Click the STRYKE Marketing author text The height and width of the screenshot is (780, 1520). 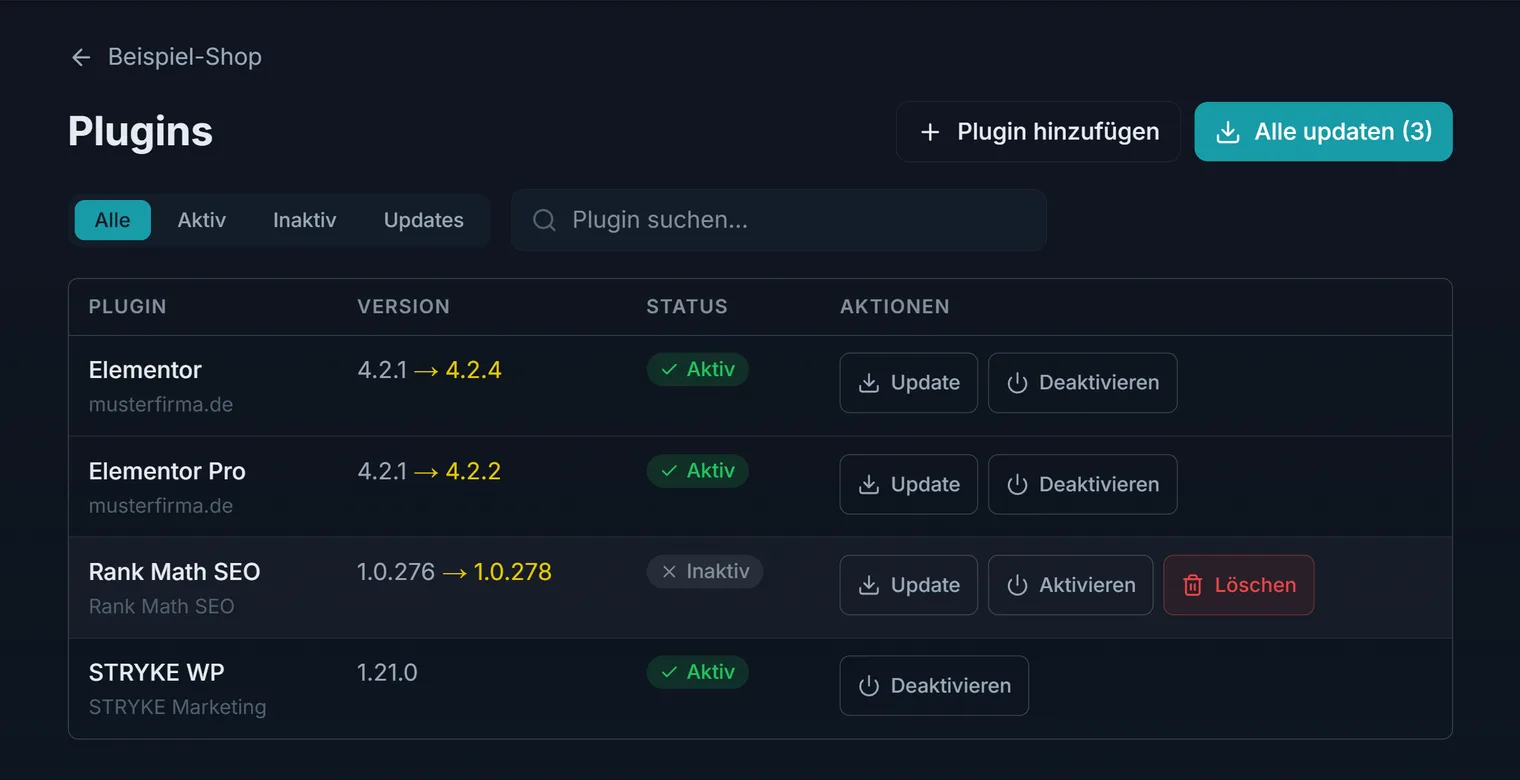pos(178,707)
